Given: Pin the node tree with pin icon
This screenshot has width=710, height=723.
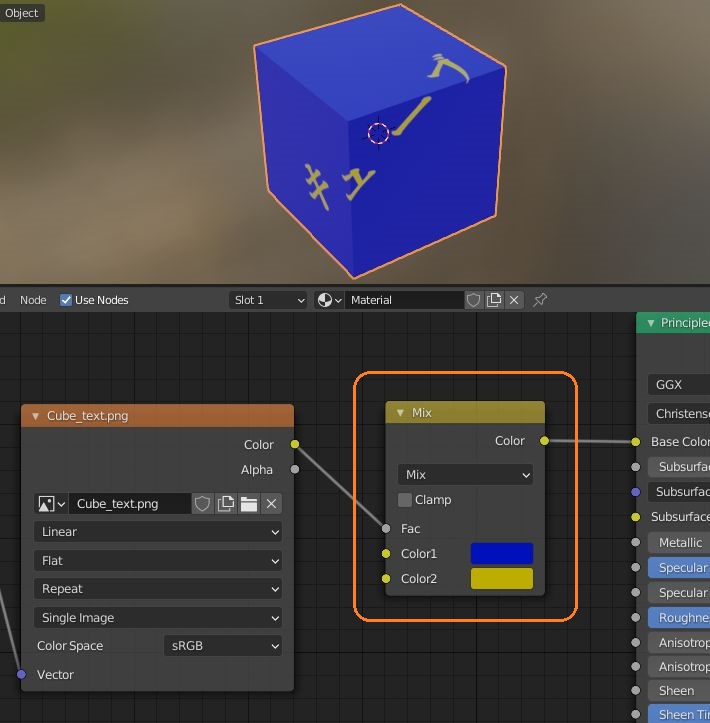Looking at the screenshot, I should pos(540,300).
